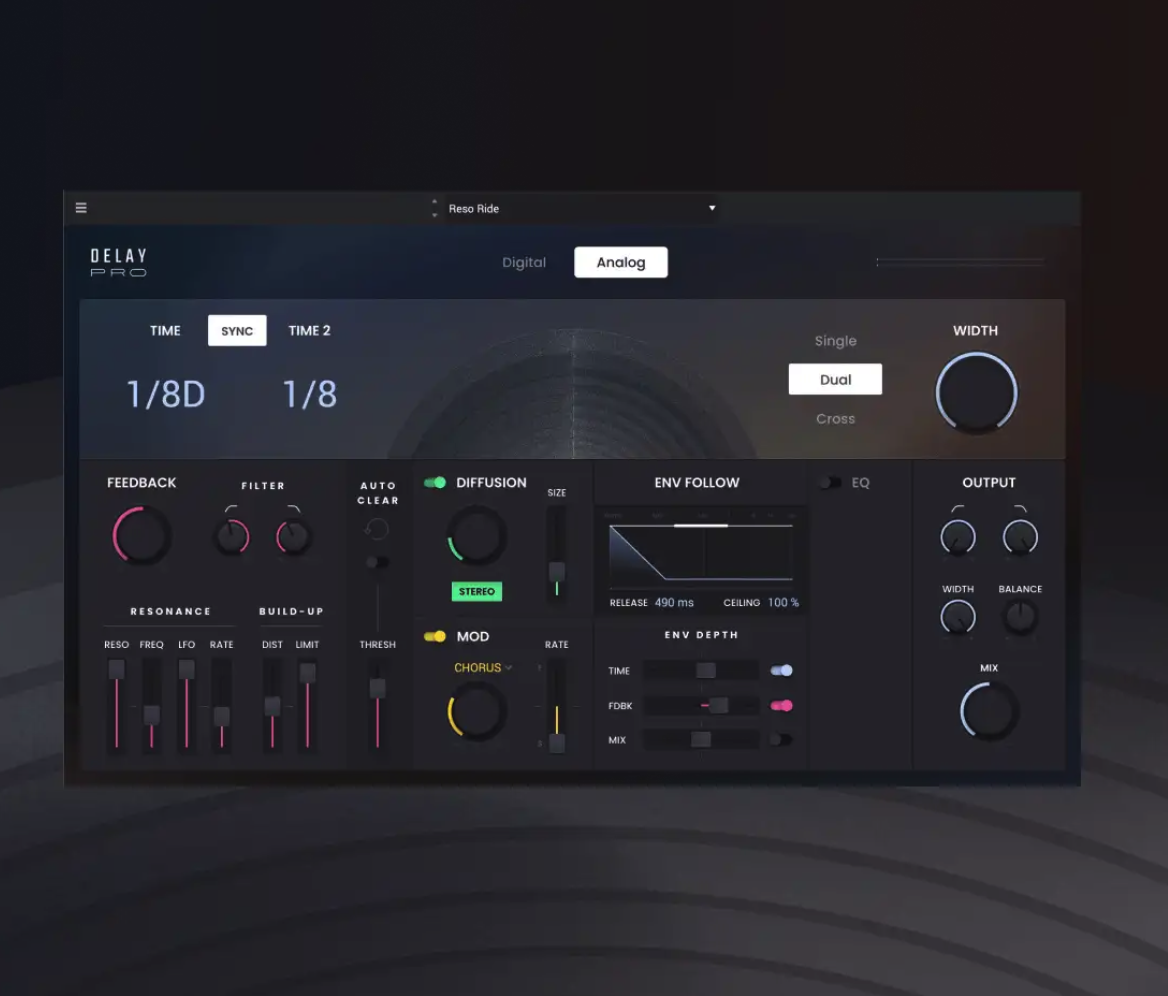Image resolution: width=1168 pixels, height=996 pixels.
Task: Click the 1/8D delay time value
Action: pos(166,394)
